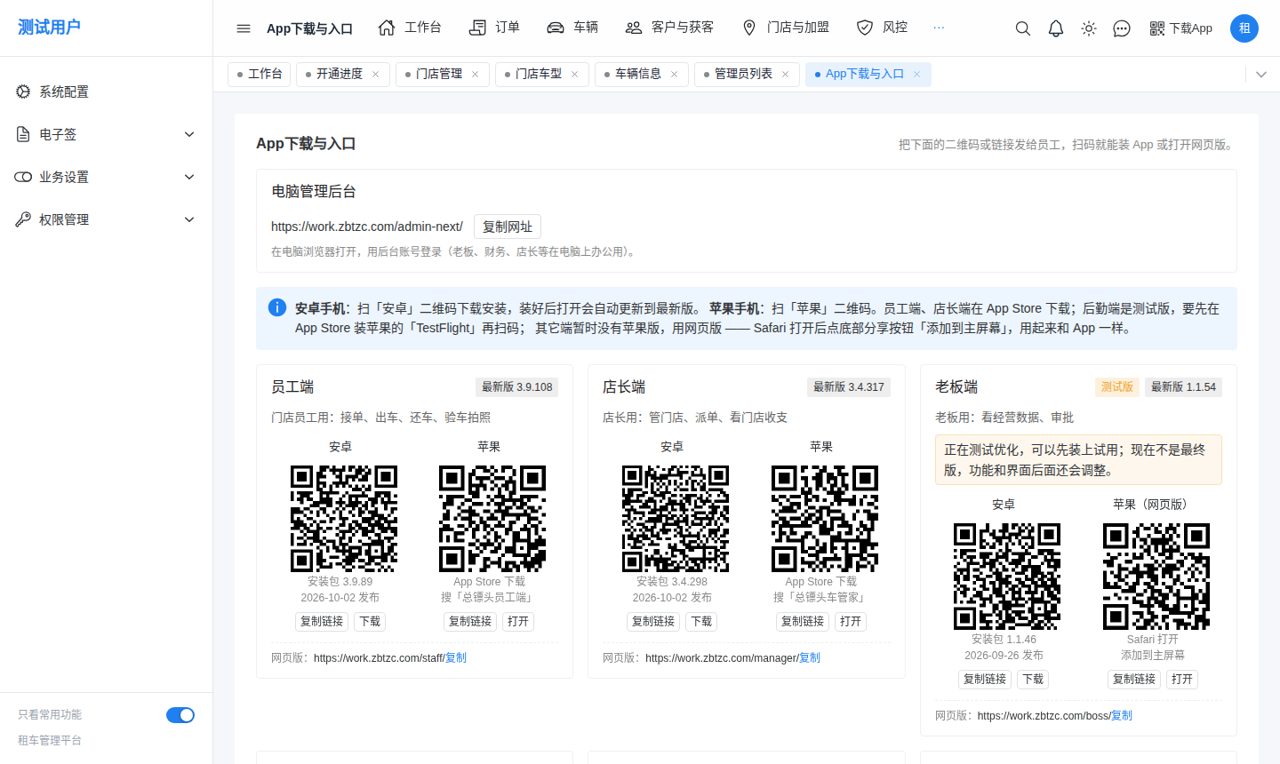Viewport: 1280px width, 764px height.
Task: Click the 下载App QR grid icon
Action: click(1157, 28)
